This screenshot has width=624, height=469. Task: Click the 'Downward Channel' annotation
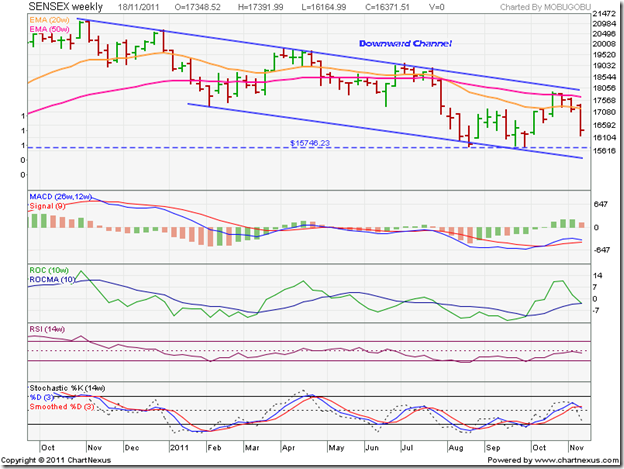[x=406, y=43]
